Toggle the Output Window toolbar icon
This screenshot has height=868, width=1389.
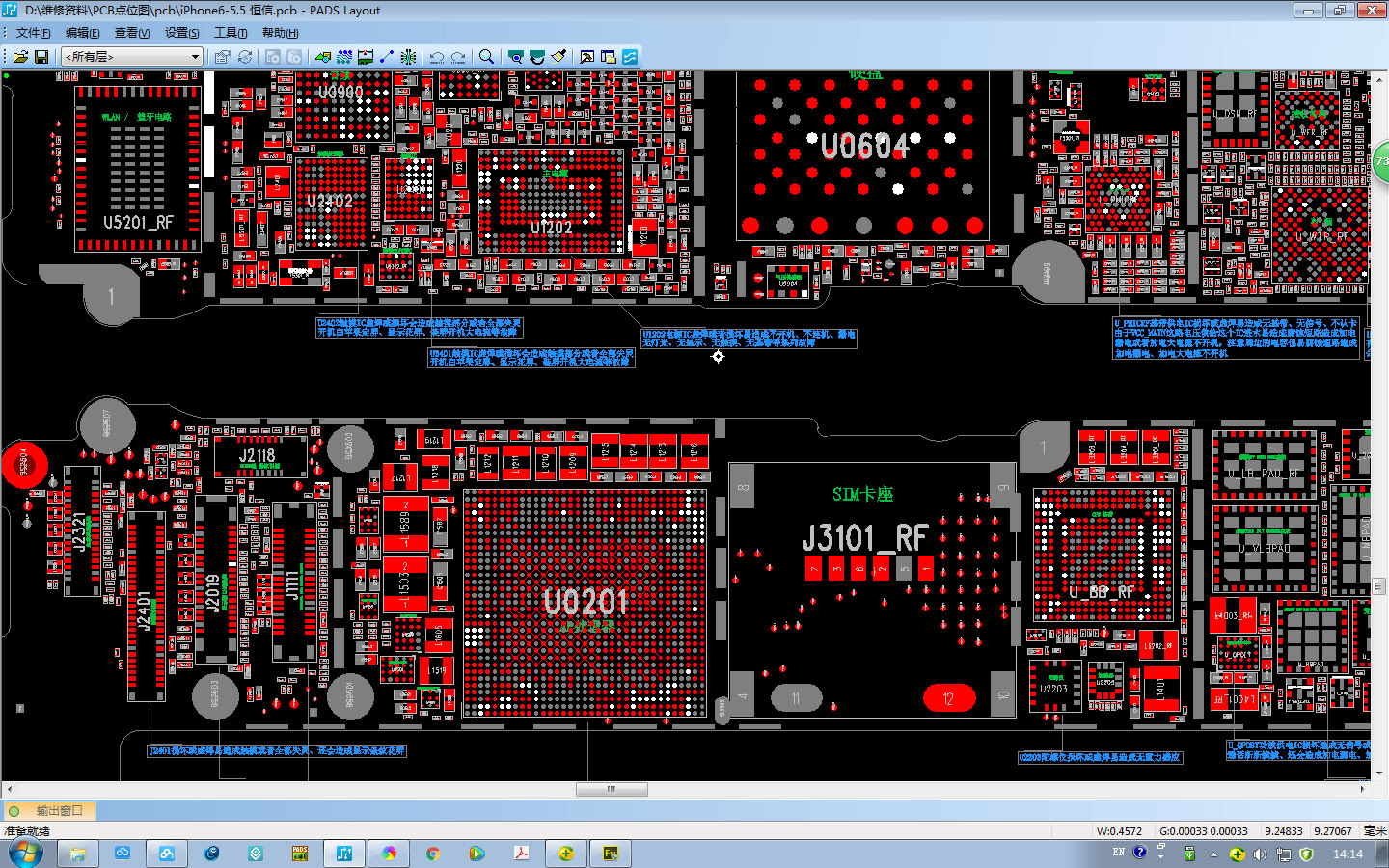(586, 57)
